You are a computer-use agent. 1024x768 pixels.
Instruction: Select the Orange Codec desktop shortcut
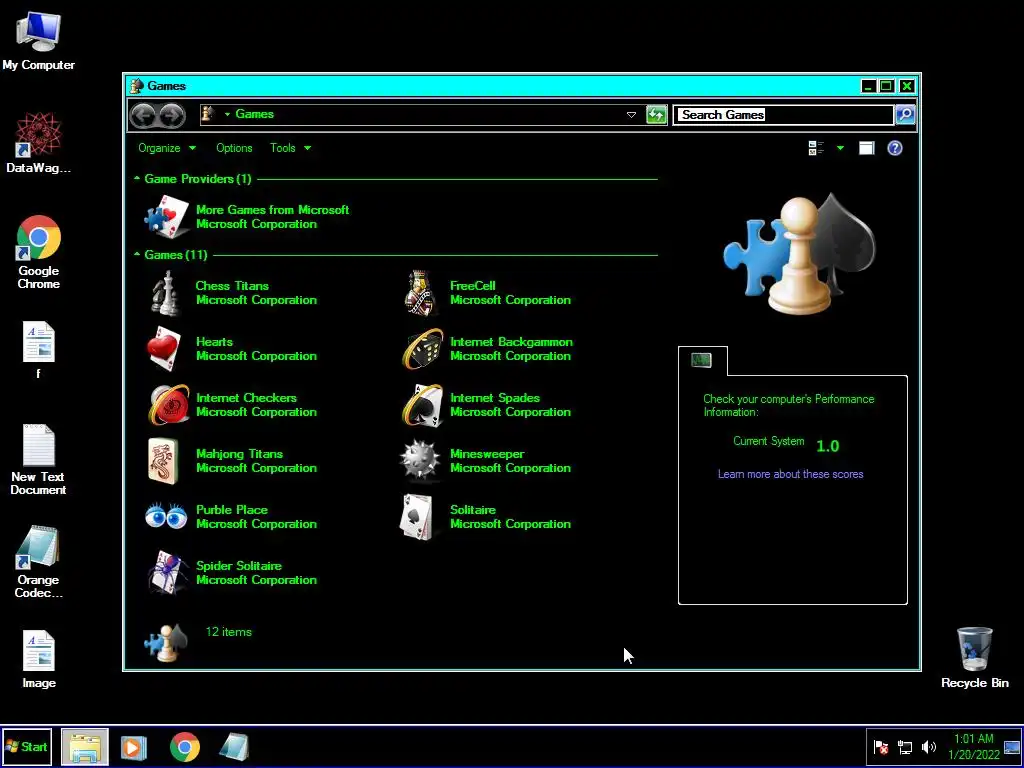[x=39, y=562]
